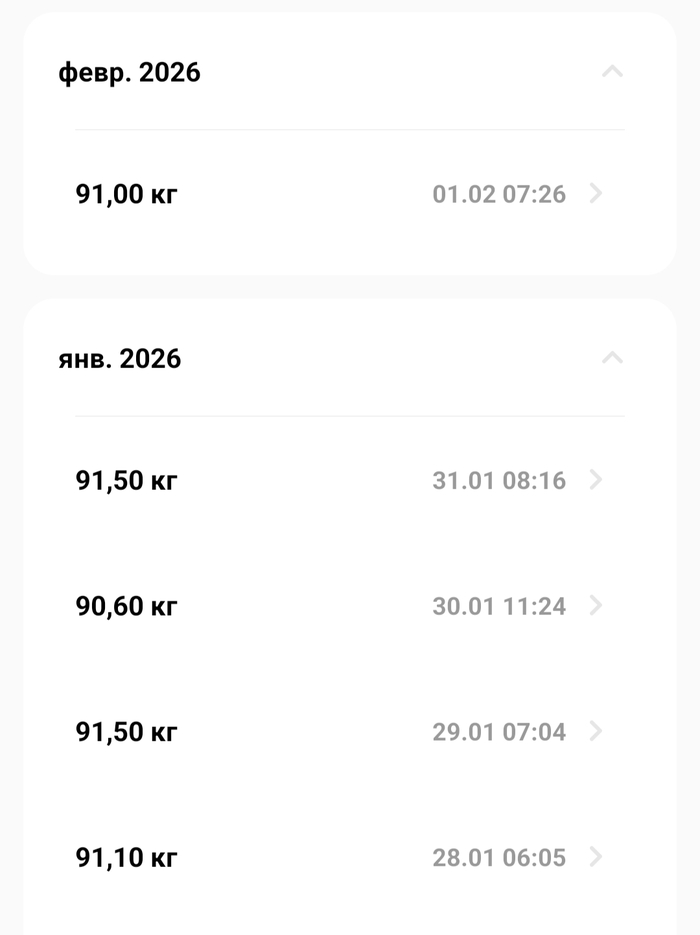Tap the 28.01 06:05 timestamp
Image resolution: width=700 pixels, height=935 pixels.
tap(498, 858)
